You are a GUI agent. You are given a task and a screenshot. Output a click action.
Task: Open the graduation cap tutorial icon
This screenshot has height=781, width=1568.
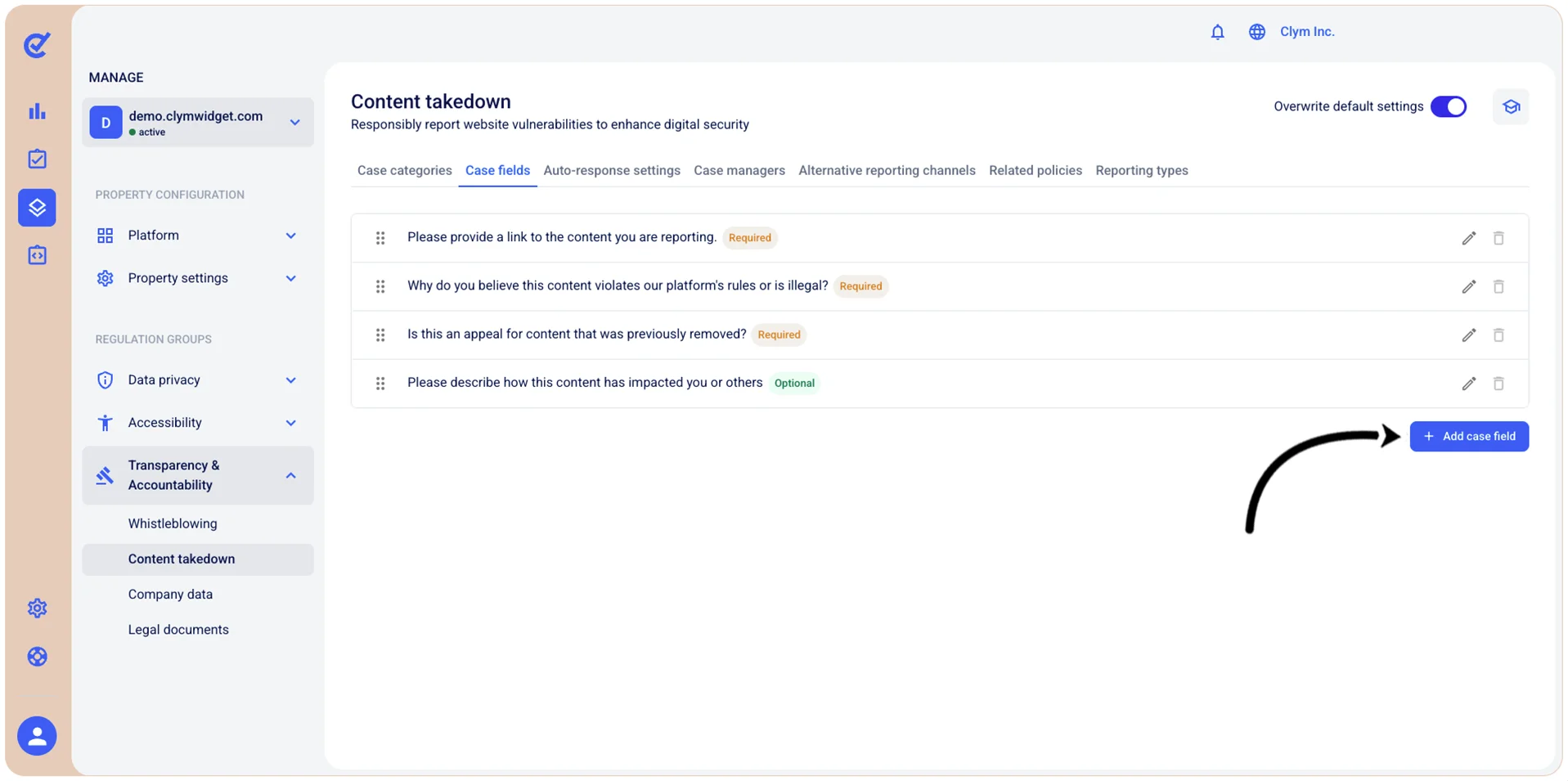(x=1510, y=107)
